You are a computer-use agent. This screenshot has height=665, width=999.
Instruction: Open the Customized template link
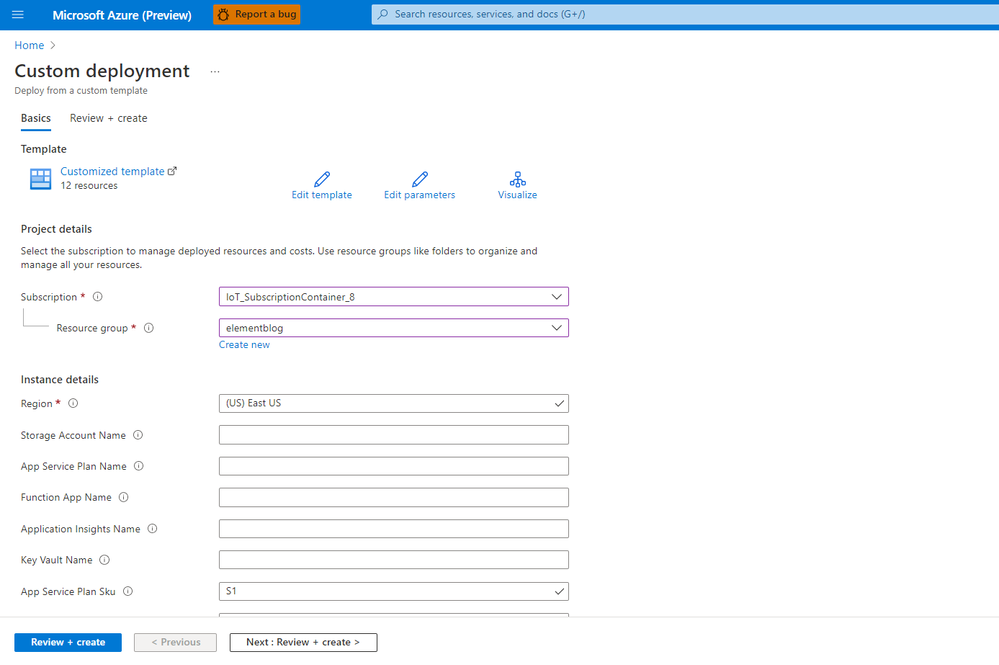[x=112, y=171]
